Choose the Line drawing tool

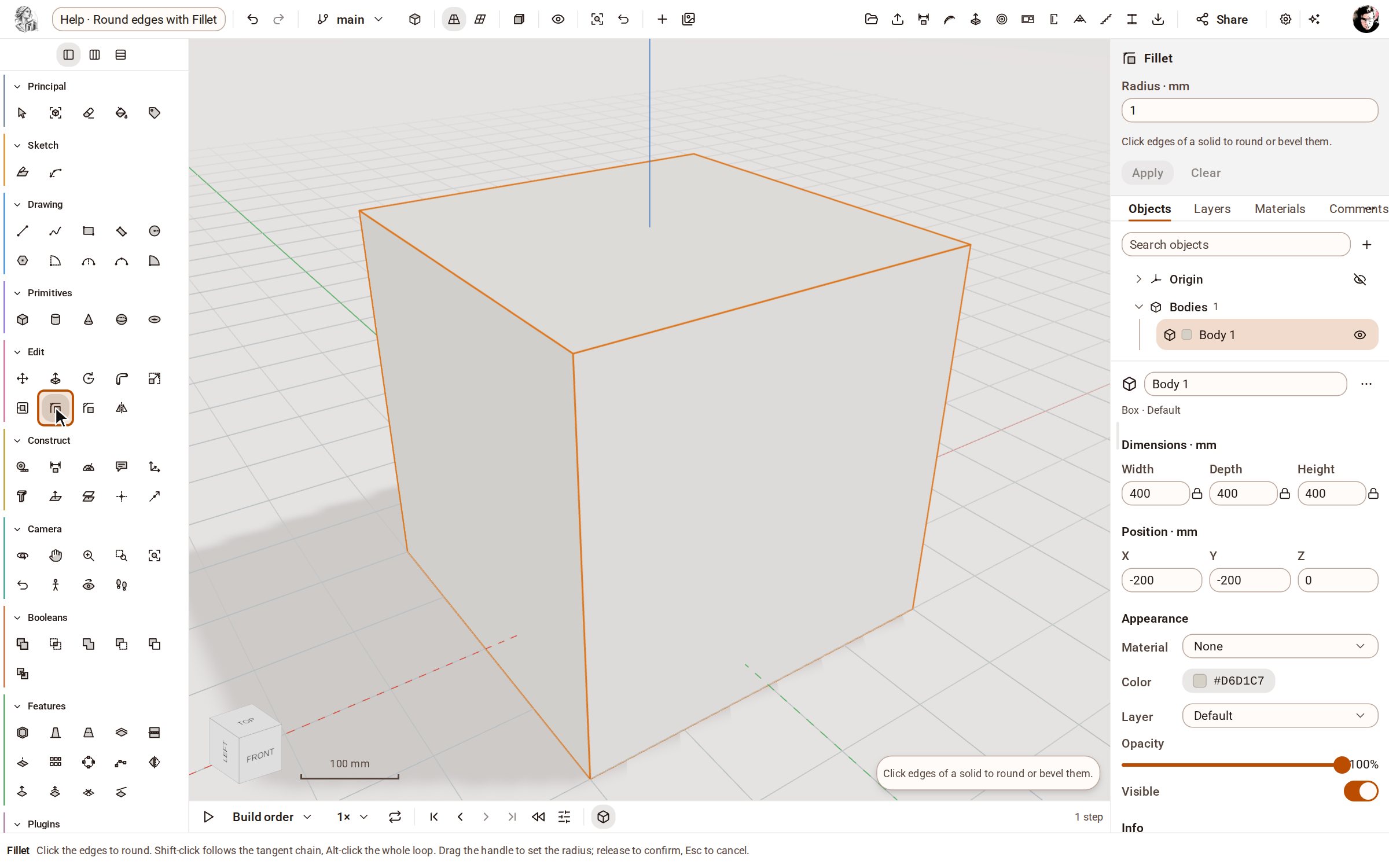tap(23, 231)
